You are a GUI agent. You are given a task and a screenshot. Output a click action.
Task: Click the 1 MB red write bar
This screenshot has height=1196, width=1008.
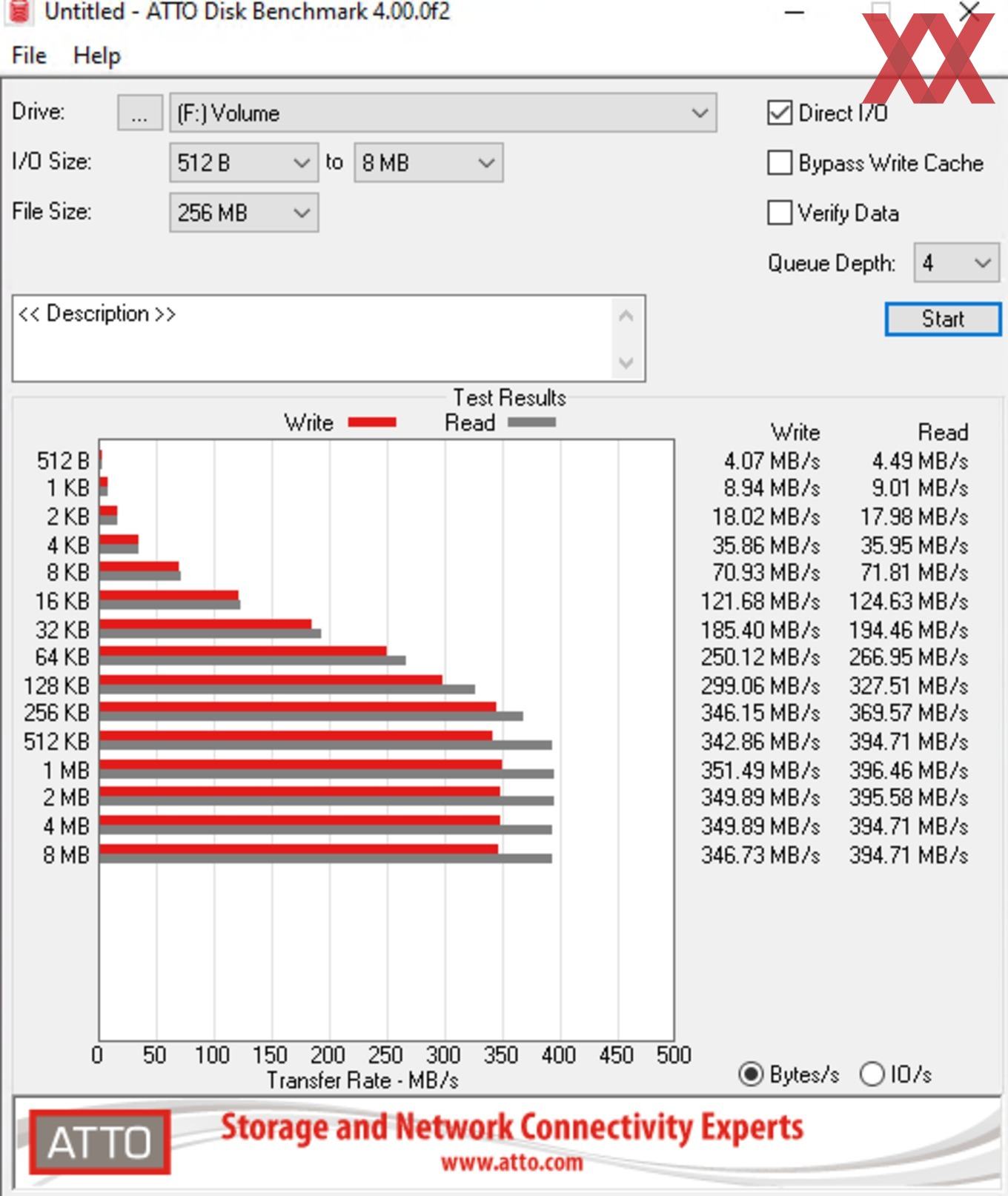pos(300,765)
